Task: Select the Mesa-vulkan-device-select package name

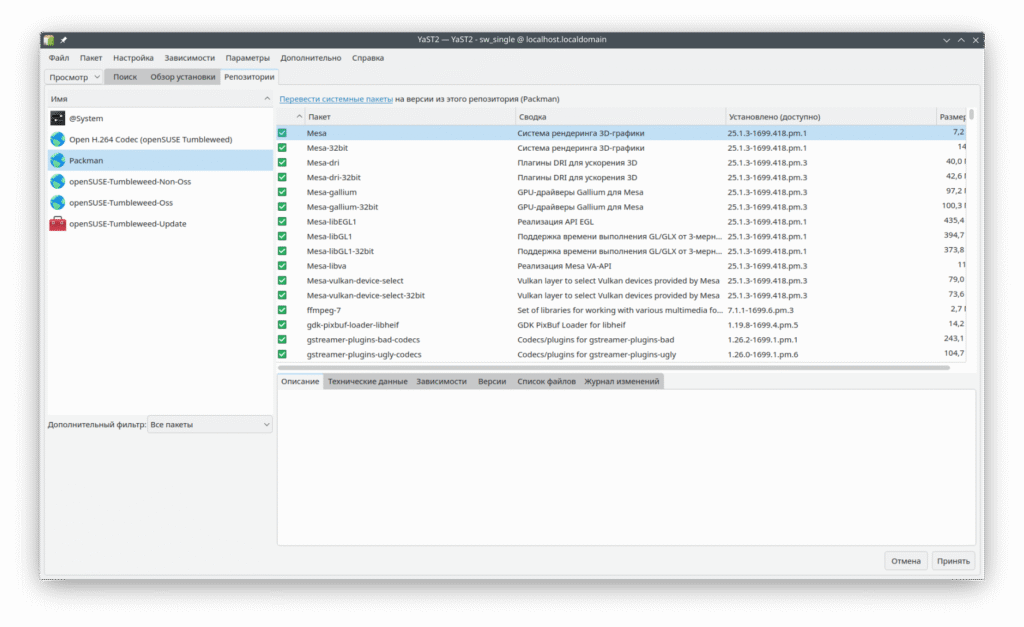Action: [355, 281]
